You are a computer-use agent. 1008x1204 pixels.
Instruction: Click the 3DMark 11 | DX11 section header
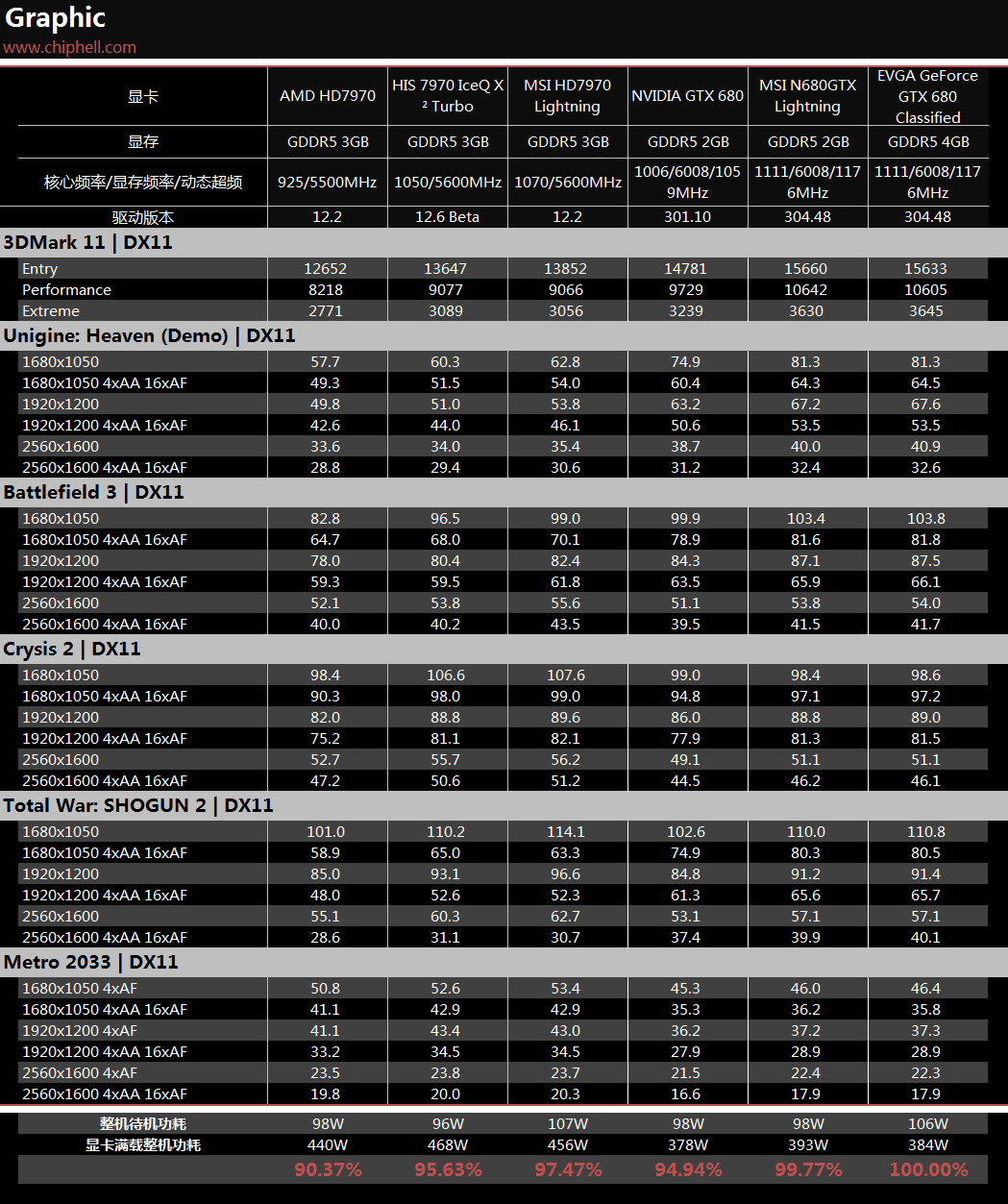88,242
